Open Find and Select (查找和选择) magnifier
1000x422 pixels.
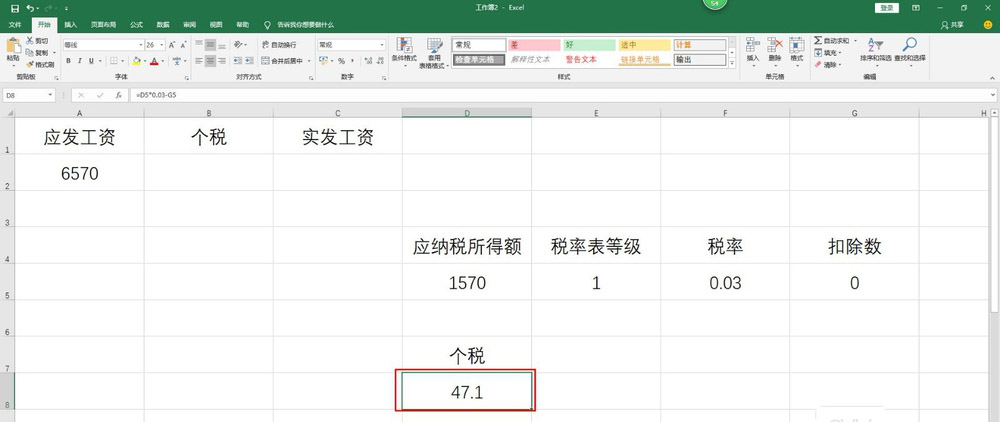(x=910, y=50)
